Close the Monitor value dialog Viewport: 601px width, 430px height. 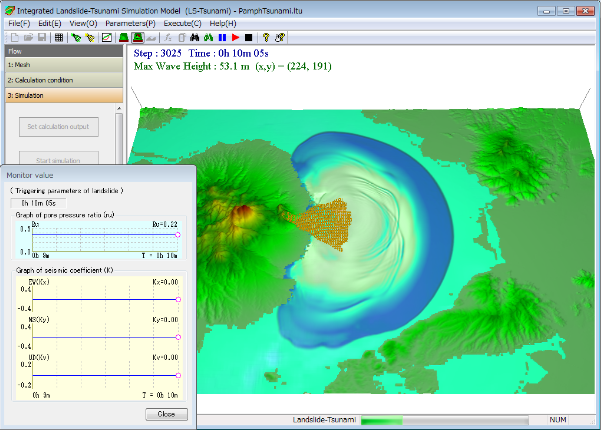click(x=166, y=413)
